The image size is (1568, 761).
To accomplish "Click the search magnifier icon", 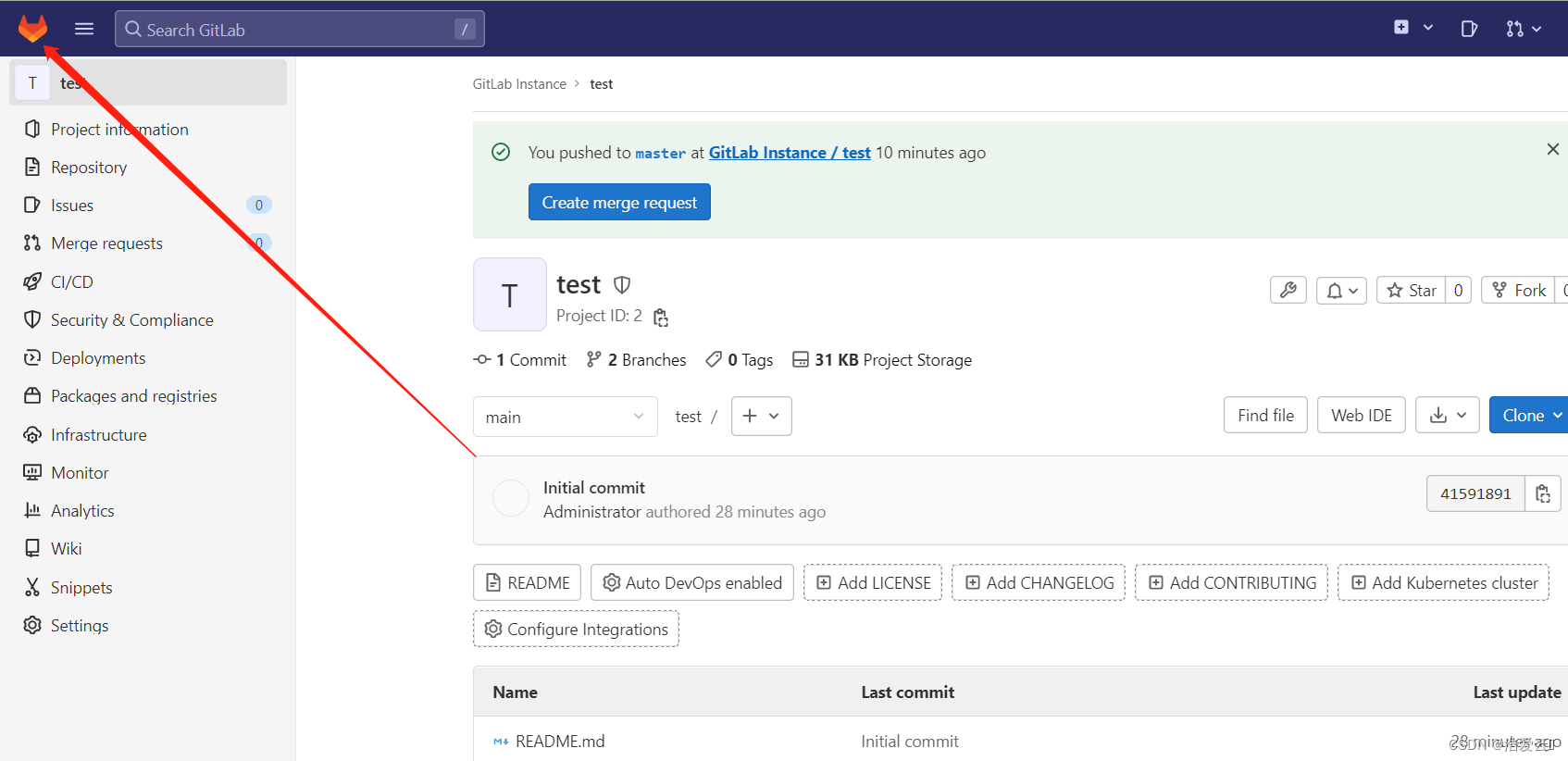I will 133,30.
